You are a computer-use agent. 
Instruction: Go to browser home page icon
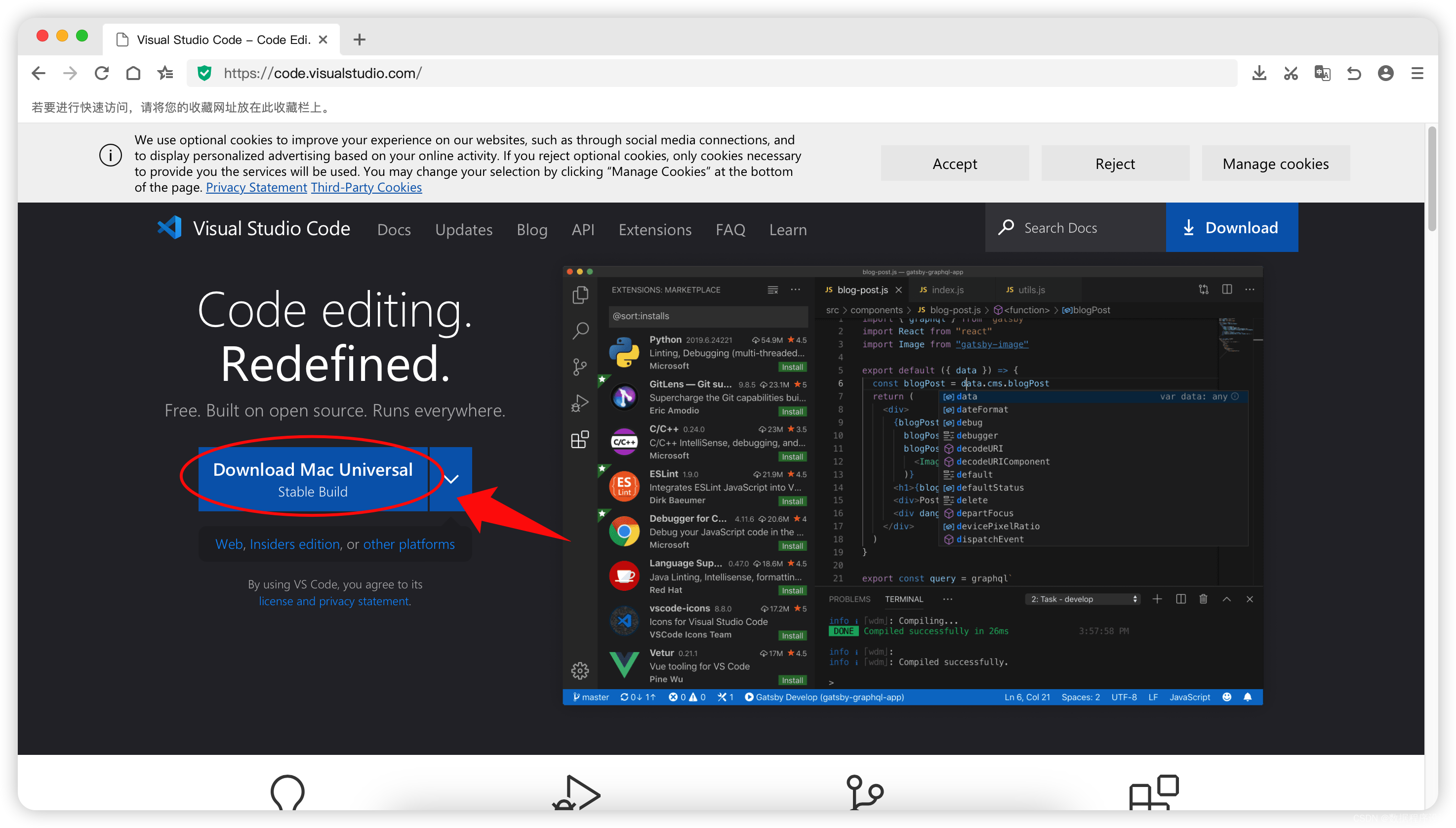(133, 73)
